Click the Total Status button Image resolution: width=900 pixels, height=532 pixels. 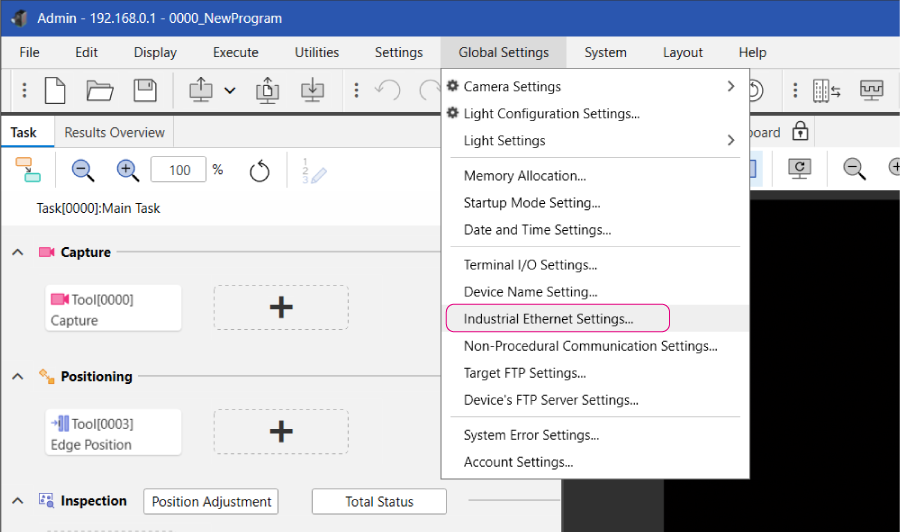tap(379, 502)
